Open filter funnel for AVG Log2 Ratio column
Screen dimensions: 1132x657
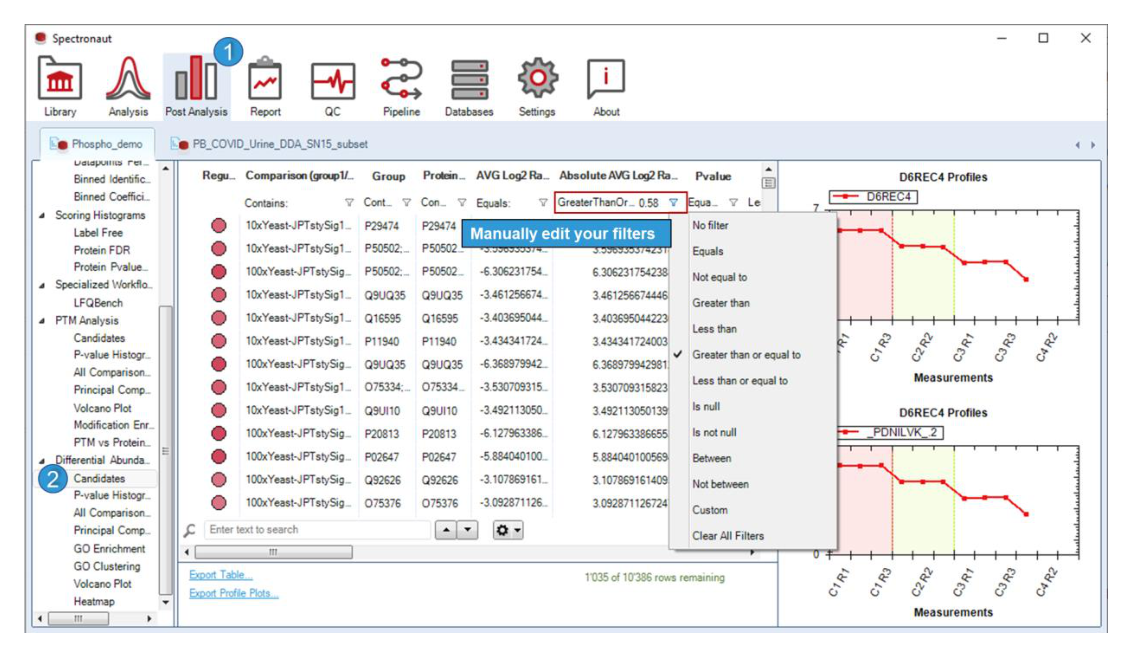tap(543, 203)
